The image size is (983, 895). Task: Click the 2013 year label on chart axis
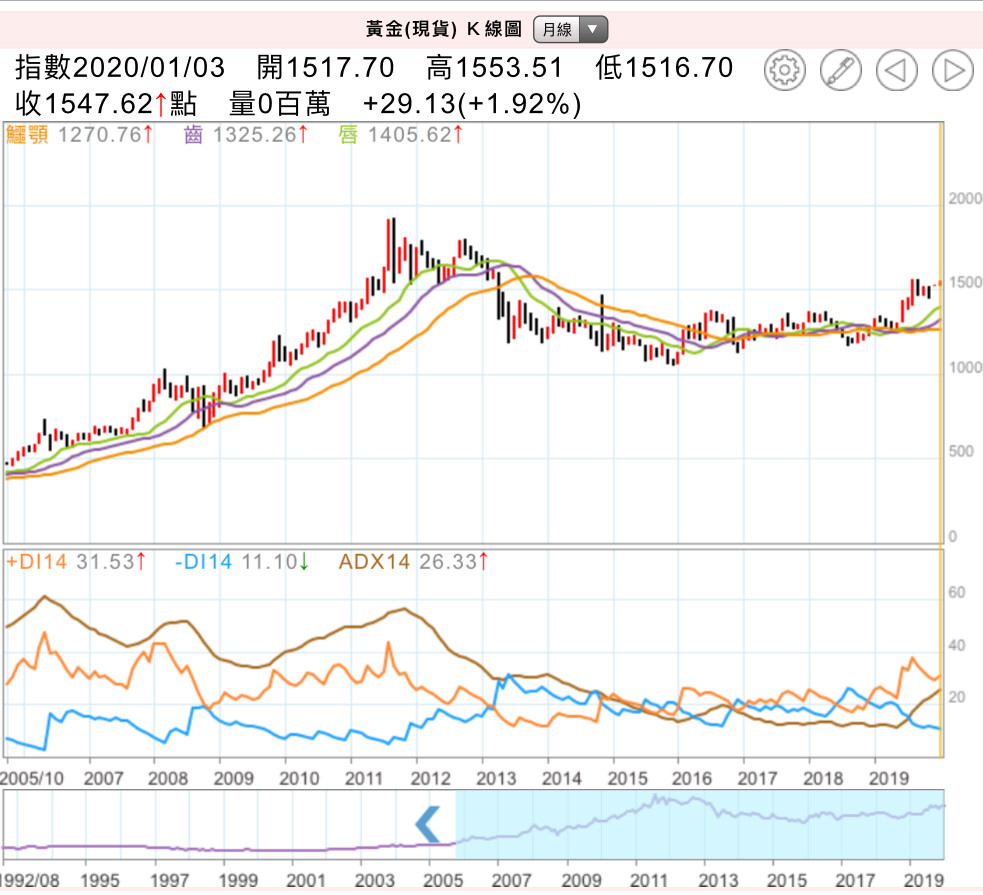pos(496,778)
